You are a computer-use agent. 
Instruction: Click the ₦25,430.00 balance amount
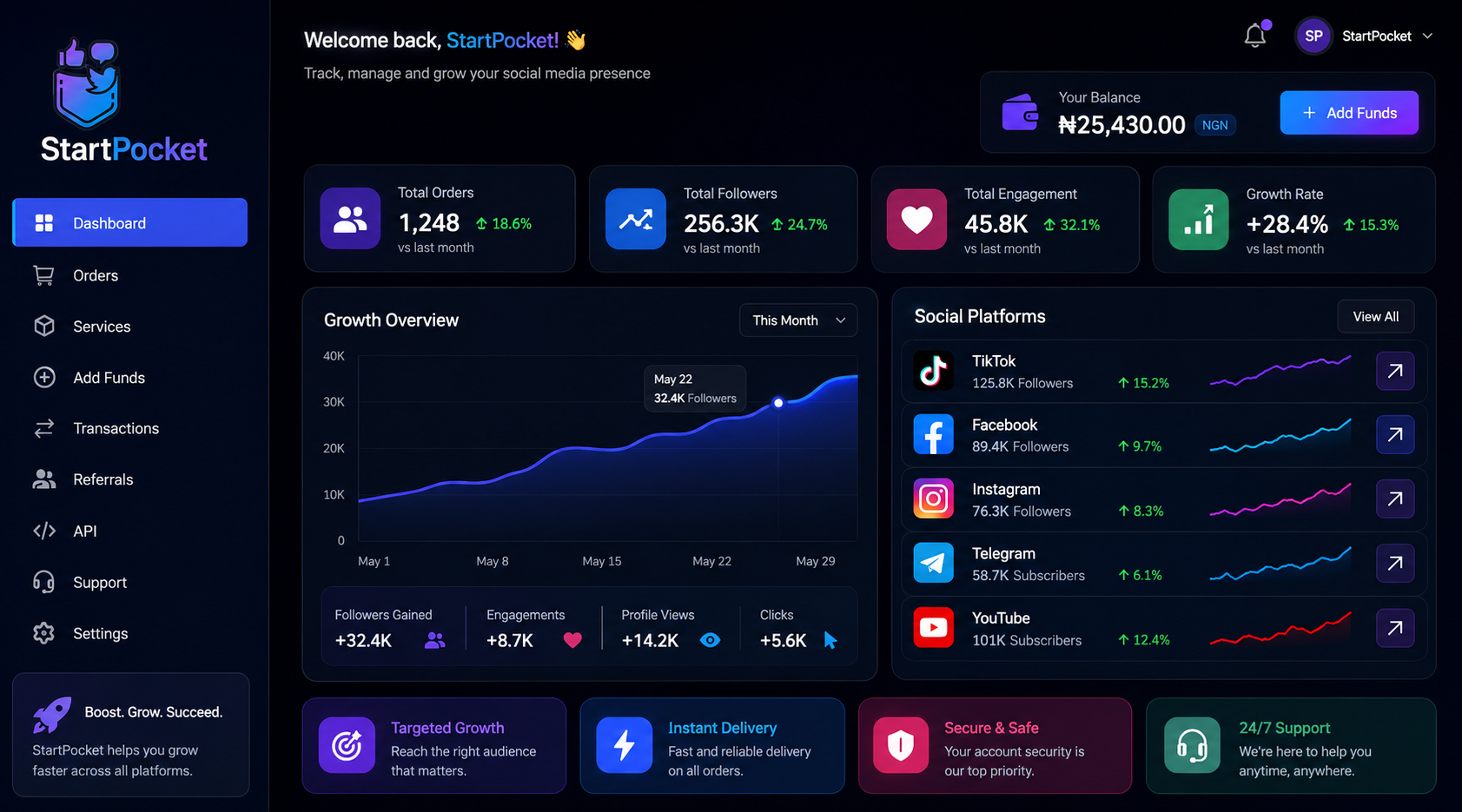(1121, 125)
